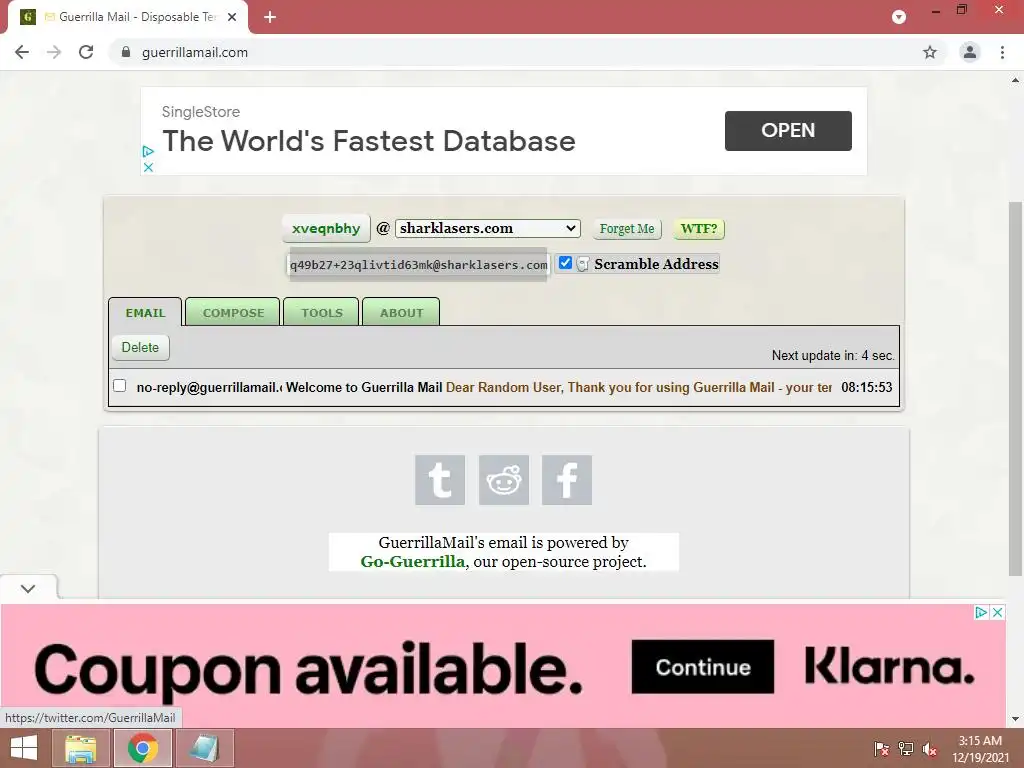The image size is (1024, 768).
Task: Follow the Go-Guerrilla link
Action: [413, 562]
